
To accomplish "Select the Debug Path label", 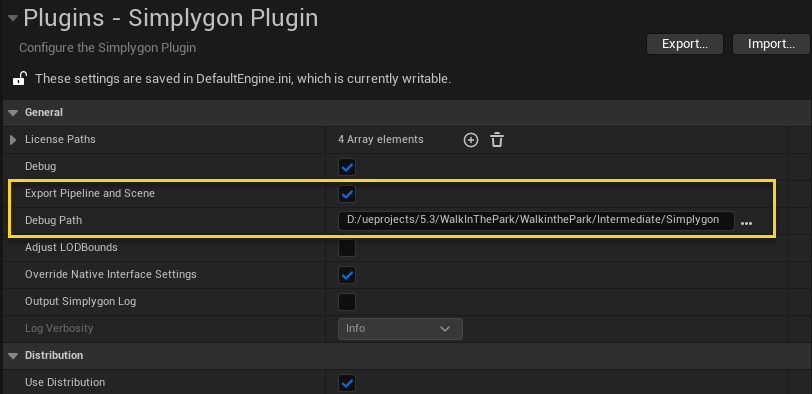I will pos(53,221).
